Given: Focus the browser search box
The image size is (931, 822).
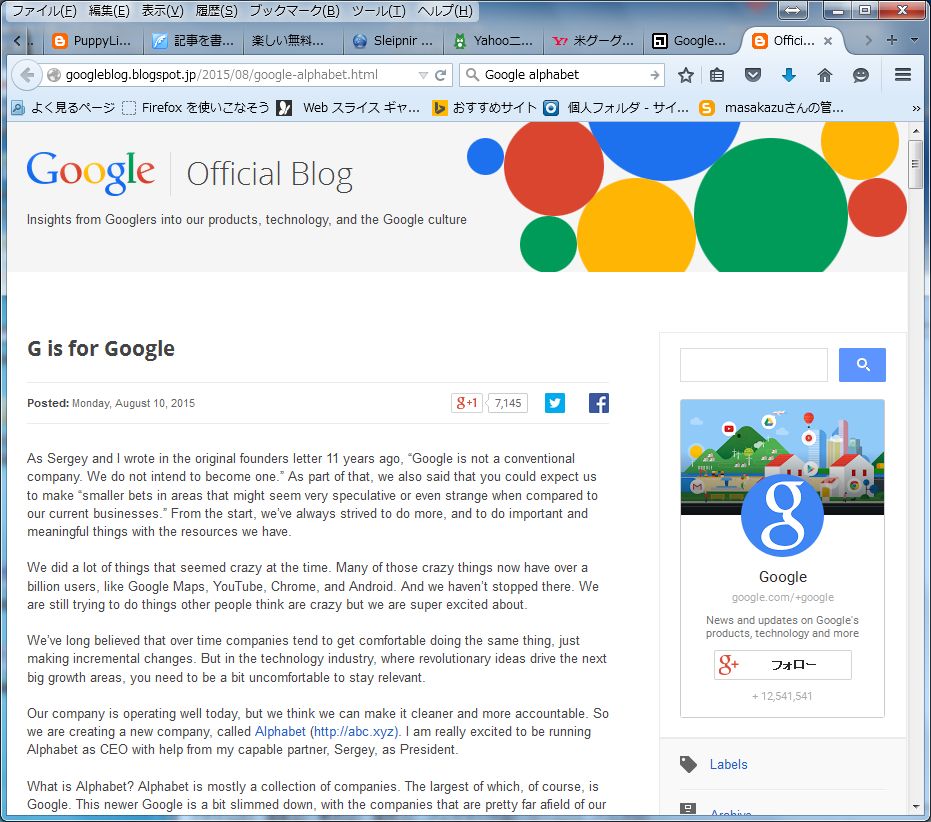Looking at the screenshot, I should tap(564, 75).
